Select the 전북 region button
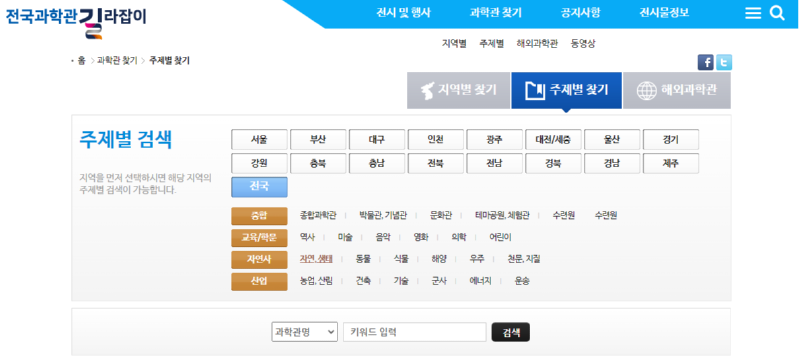This screenshot has height=364, width=800. pos(436,163)
